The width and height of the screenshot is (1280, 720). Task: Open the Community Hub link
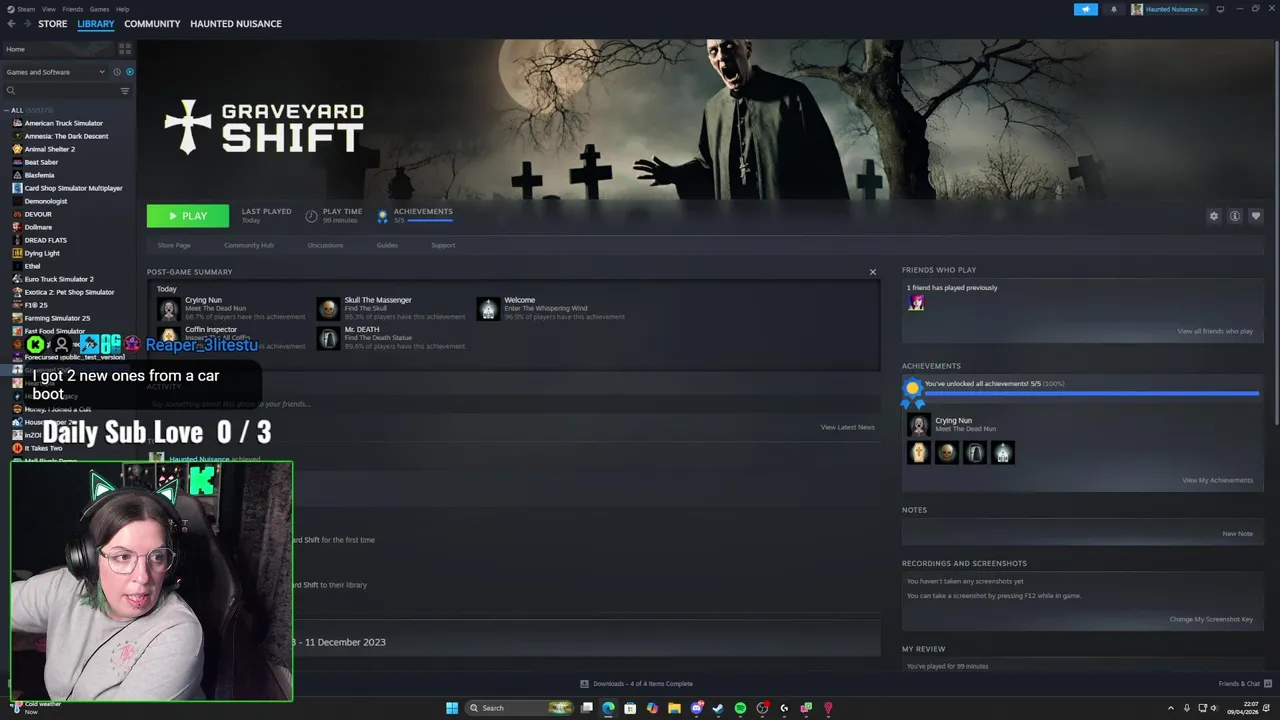(249, 245)
